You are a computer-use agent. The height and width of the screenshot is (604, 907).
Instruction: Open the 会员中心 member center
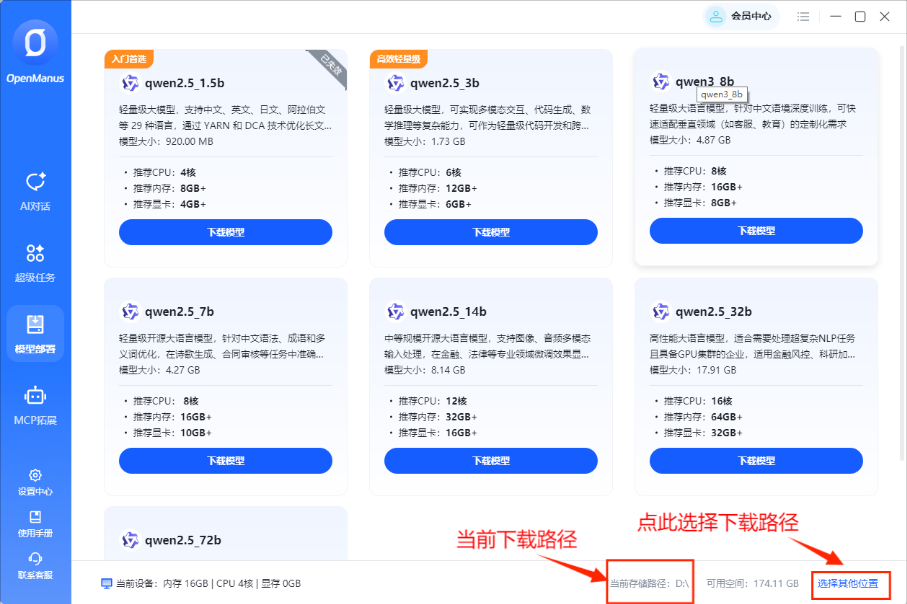741,16
